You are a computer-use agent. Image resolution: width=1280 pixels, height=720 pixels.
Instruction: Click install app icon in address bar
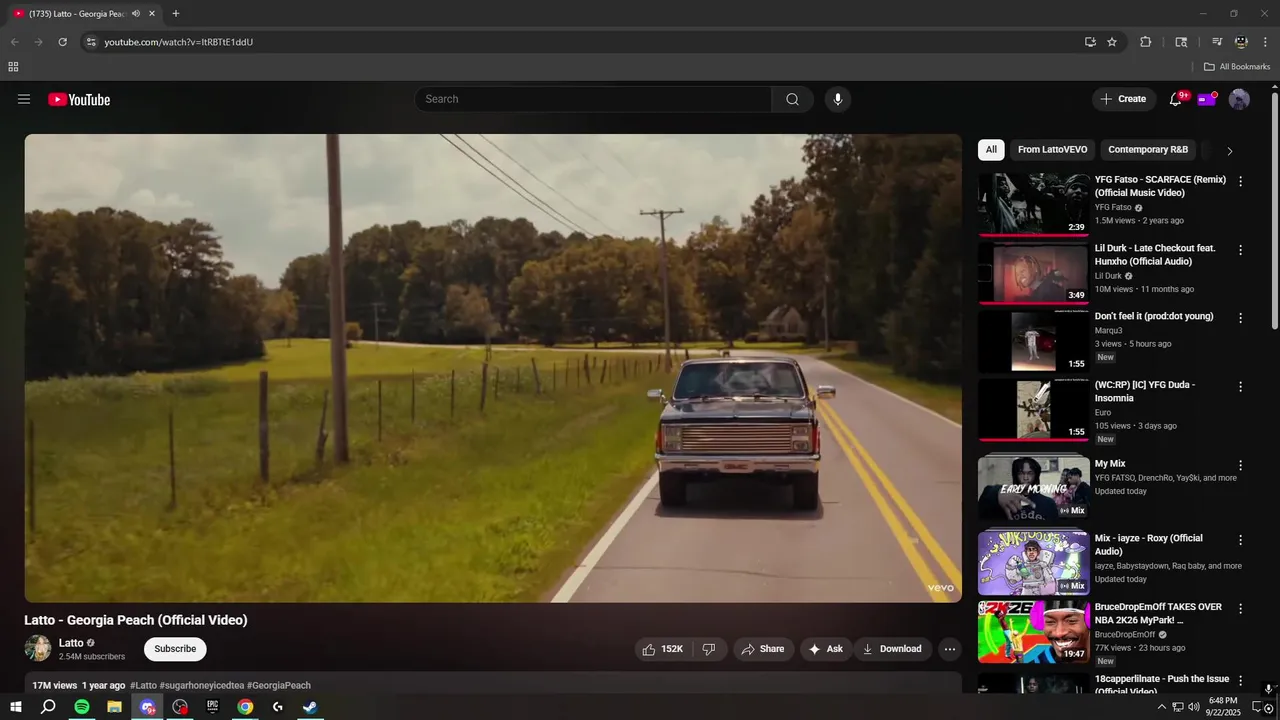(x=1090, y=42)
